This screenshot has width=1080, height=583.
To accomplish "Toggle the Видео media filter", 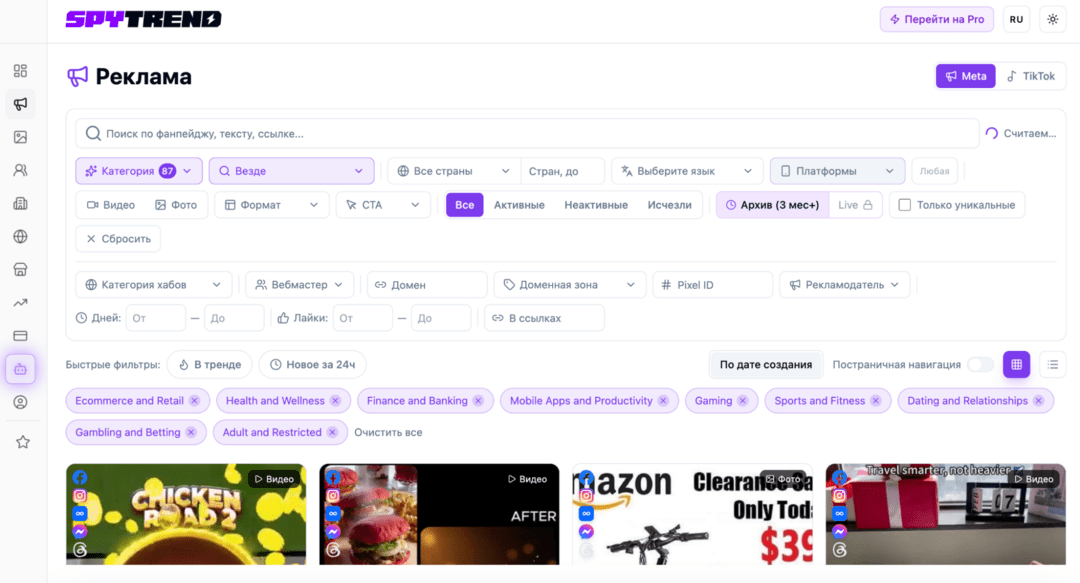I will click(111, 205).
